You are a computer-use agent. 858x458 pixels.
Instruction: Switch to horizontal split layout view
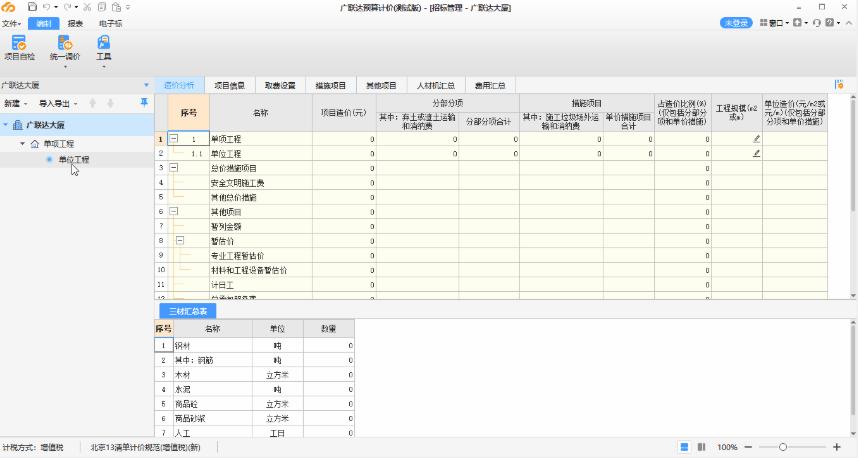(685, 447)
